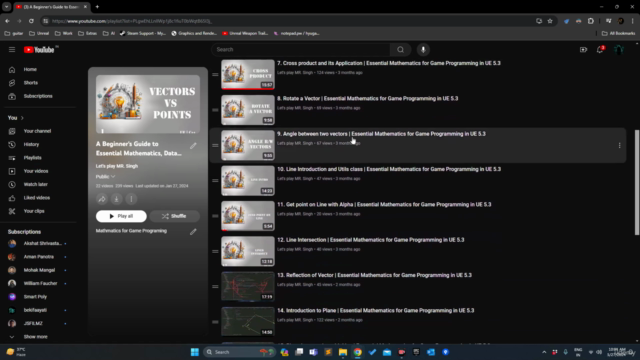Open Subscriptions in sidebar
The height and width of the screenshot is (360, 640).
[x=39, y=96]
